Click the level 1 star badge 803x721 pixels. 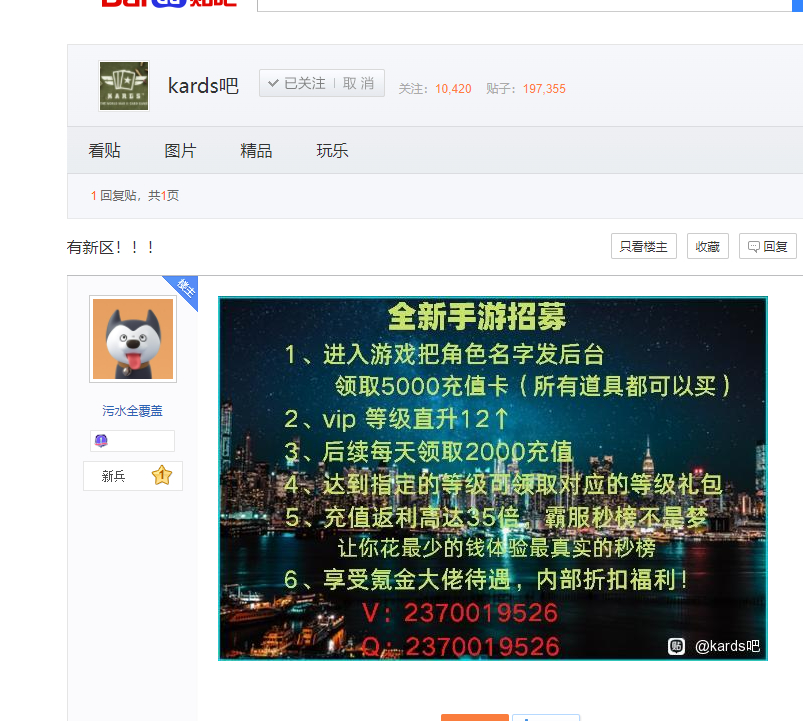[162, 476]
